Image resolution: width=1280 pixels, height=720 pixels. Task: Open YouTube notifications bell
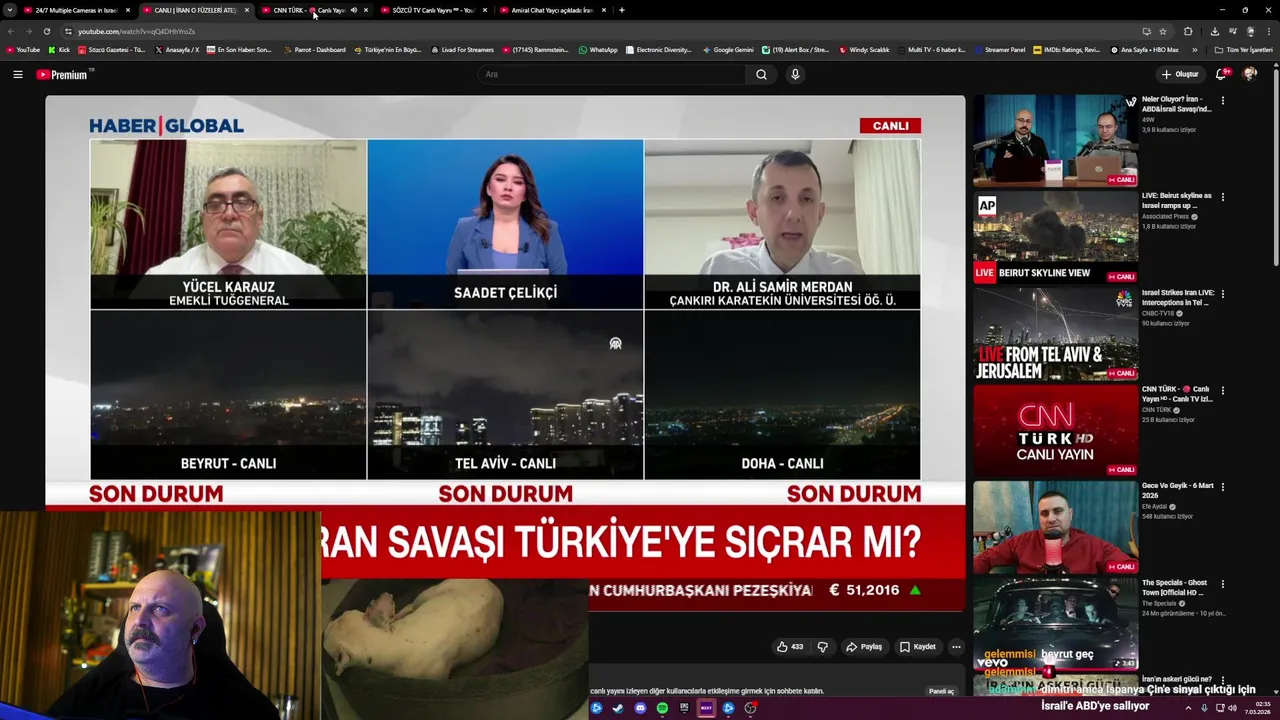tap(1221, 74)
